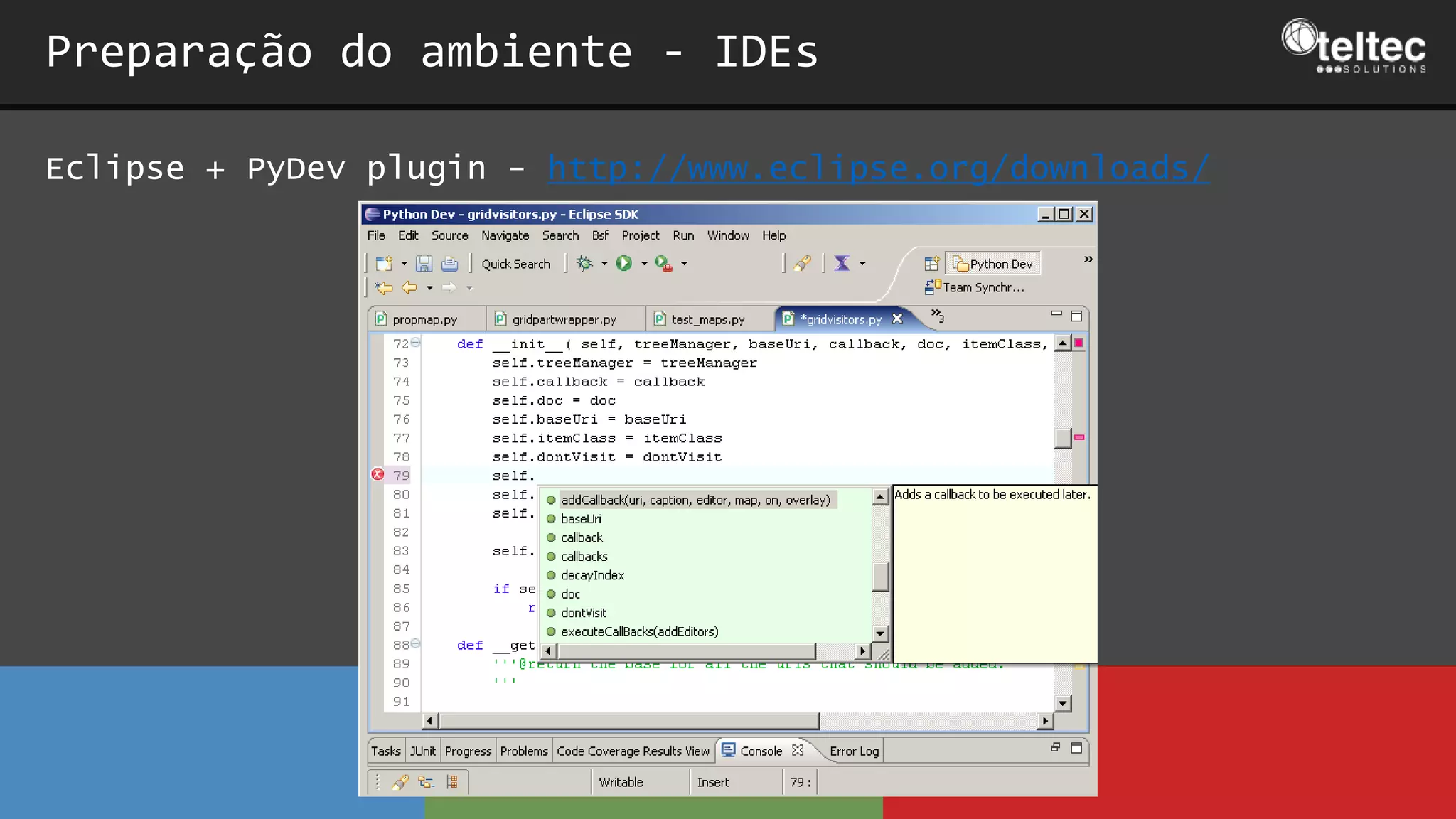Click editor scrollbar down arrow
The image size is (1456, 819).
(1063, 703)
